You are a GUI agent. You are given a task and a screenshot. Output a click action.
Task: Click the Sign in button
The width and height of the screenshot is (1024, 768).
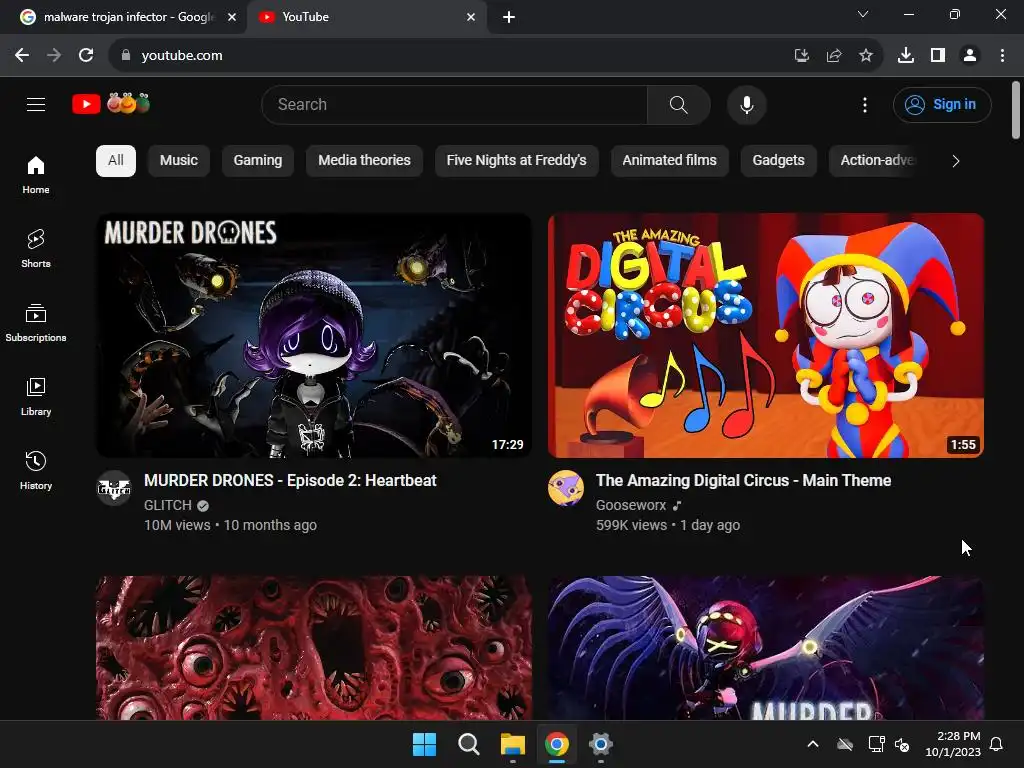942,104
